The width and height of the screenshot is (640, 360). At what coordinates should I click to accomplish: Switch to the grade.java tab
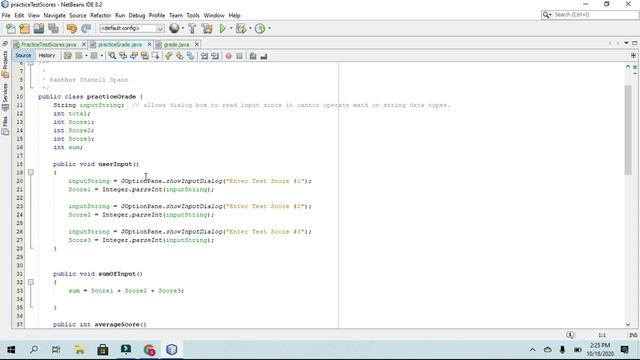coord(176,44)
